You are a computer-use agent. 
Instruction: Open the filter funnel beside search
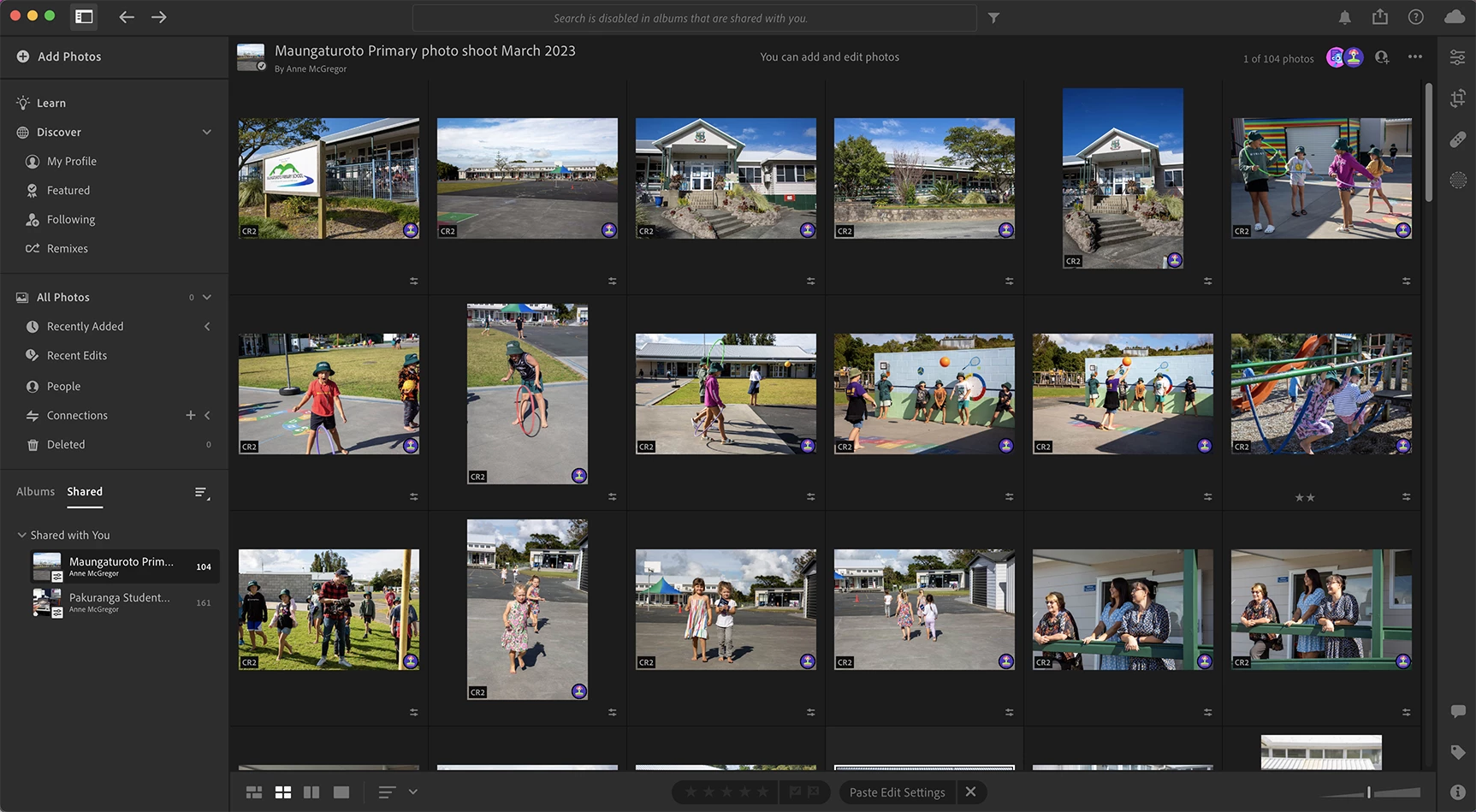pyautogui.click(x=993, y=18)
